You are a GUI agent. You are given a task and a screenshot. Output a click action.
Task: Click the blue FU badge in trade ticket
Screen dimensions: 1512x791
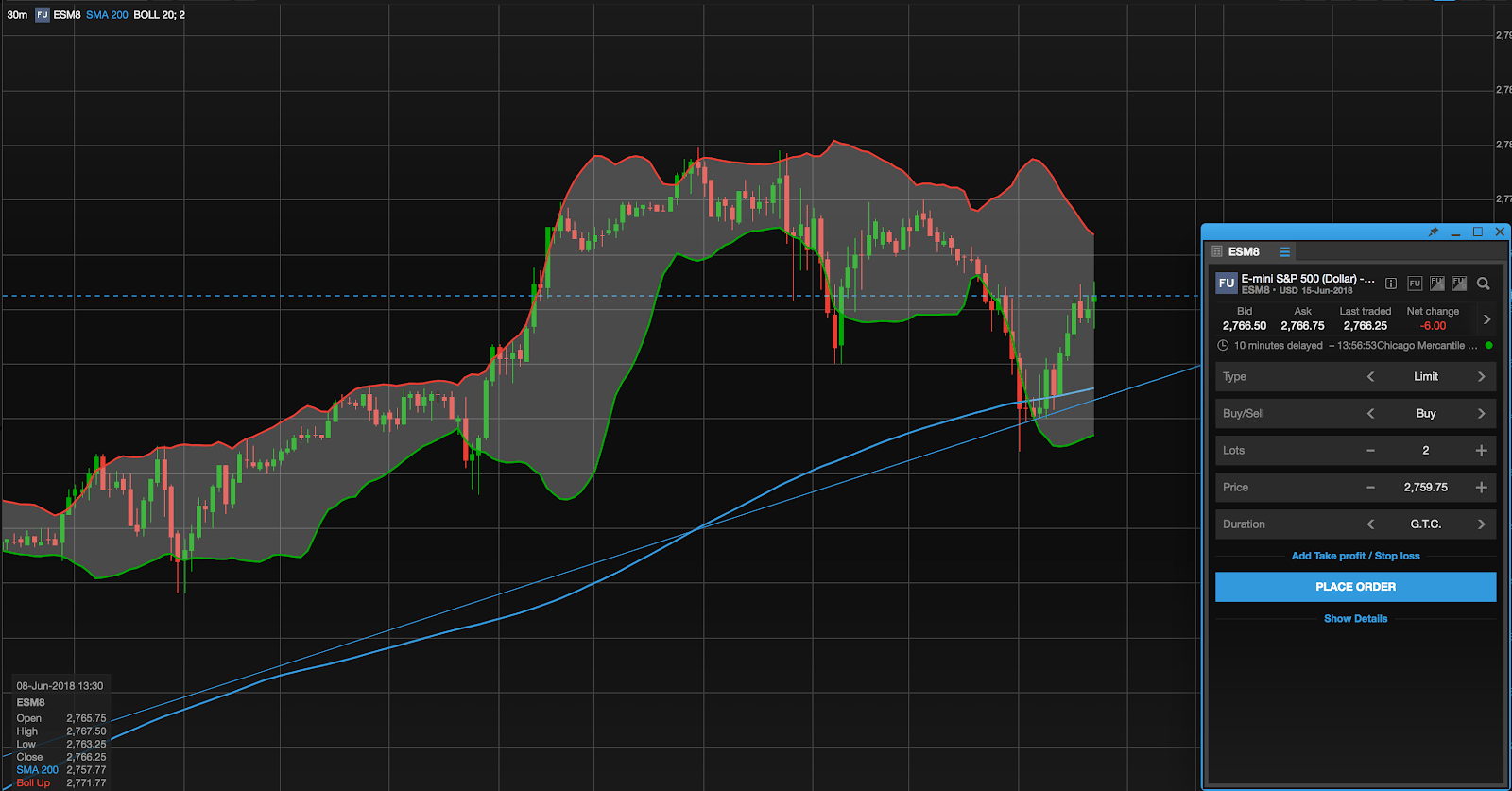point(1227,283)
